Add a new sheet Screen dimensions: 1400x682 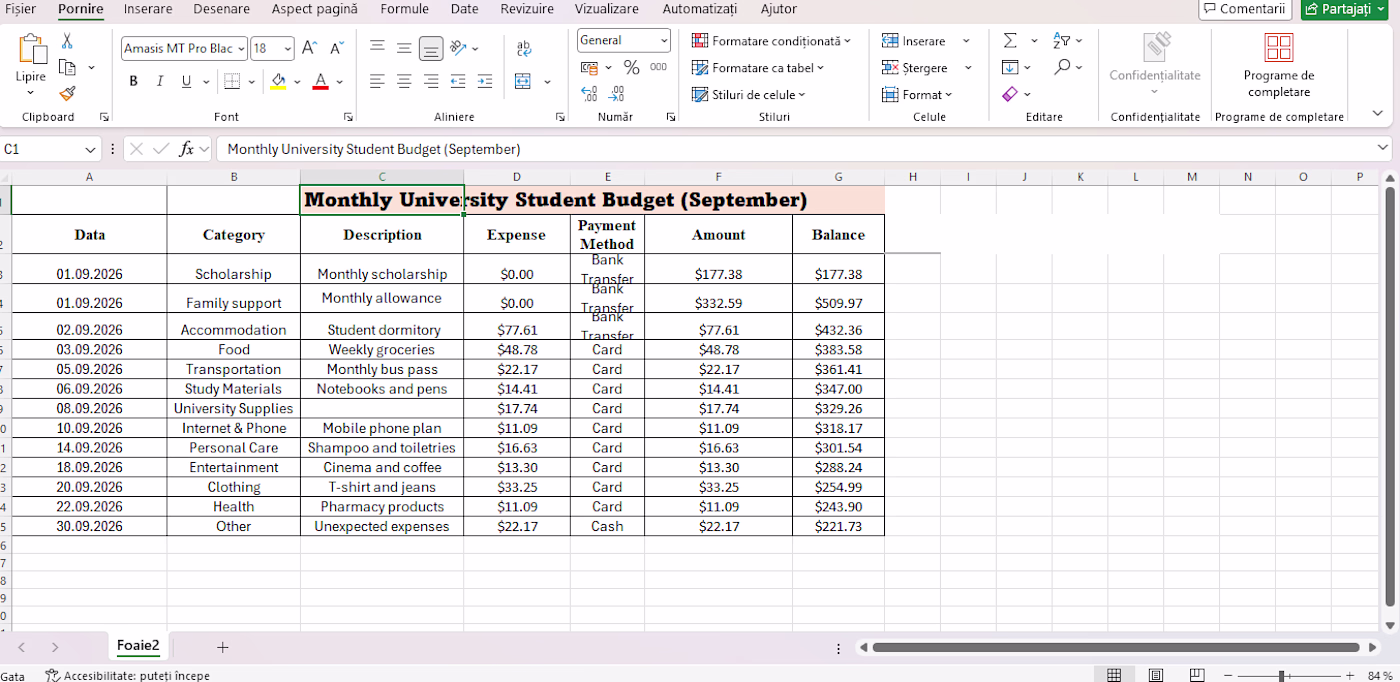click(x=223, y=647)
